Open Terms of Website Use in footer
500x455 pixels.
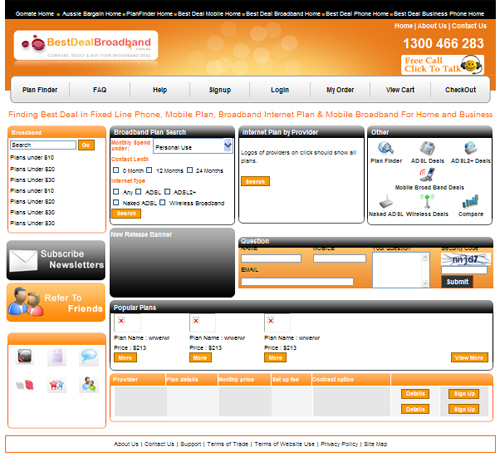pyautogui.click(x=284, y=444)
